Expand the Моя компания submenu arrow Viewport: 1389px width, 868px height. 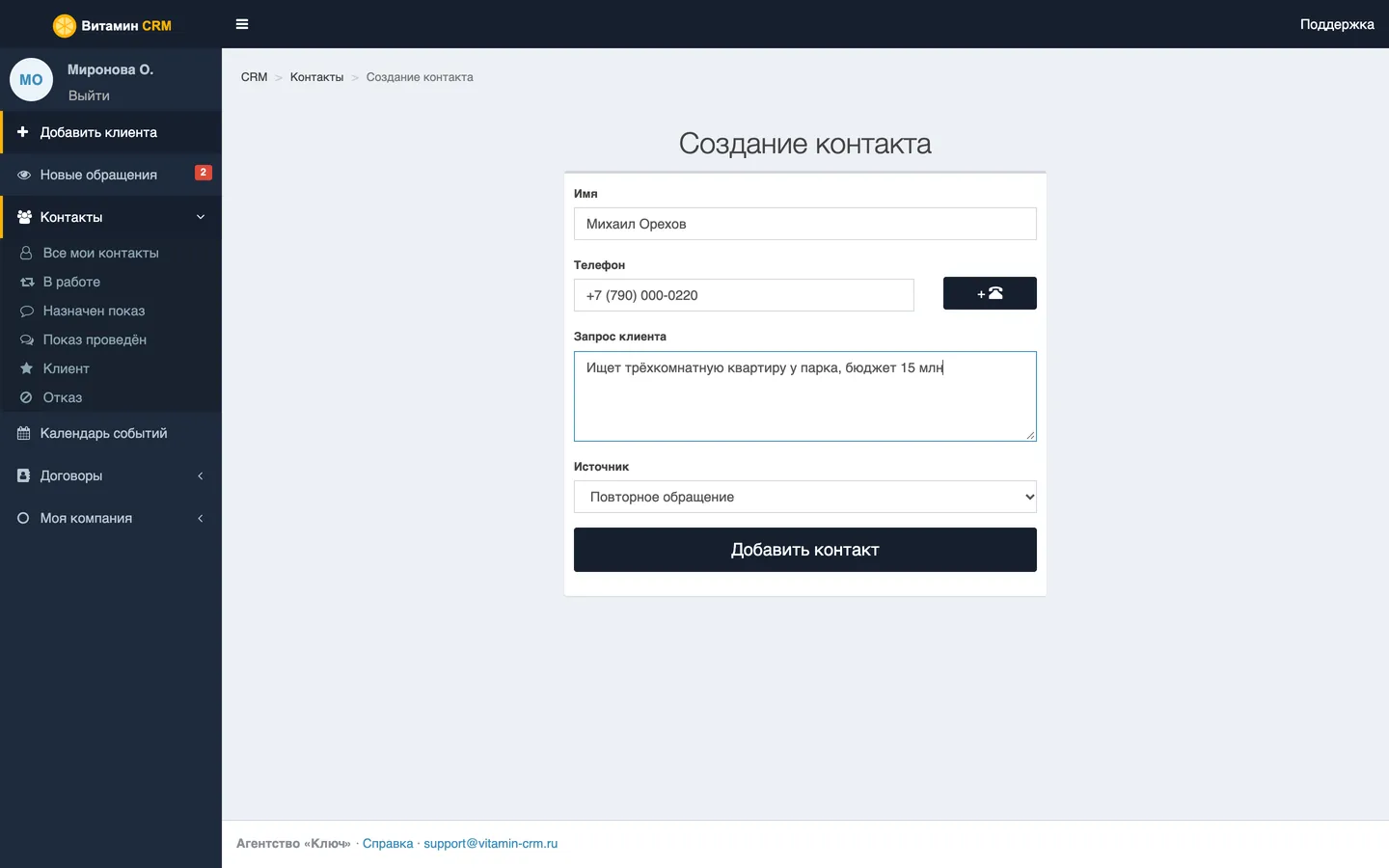[x=201, y=518]
